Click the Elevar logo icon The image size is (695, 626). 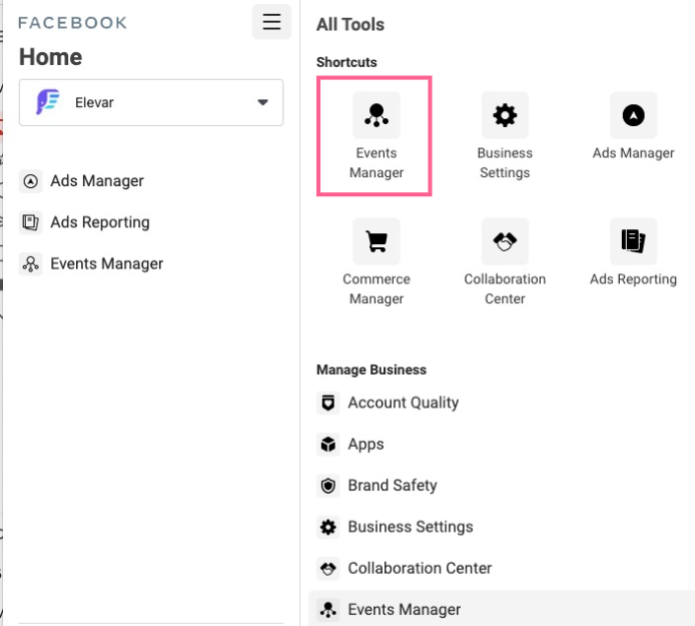click(47, 102)
